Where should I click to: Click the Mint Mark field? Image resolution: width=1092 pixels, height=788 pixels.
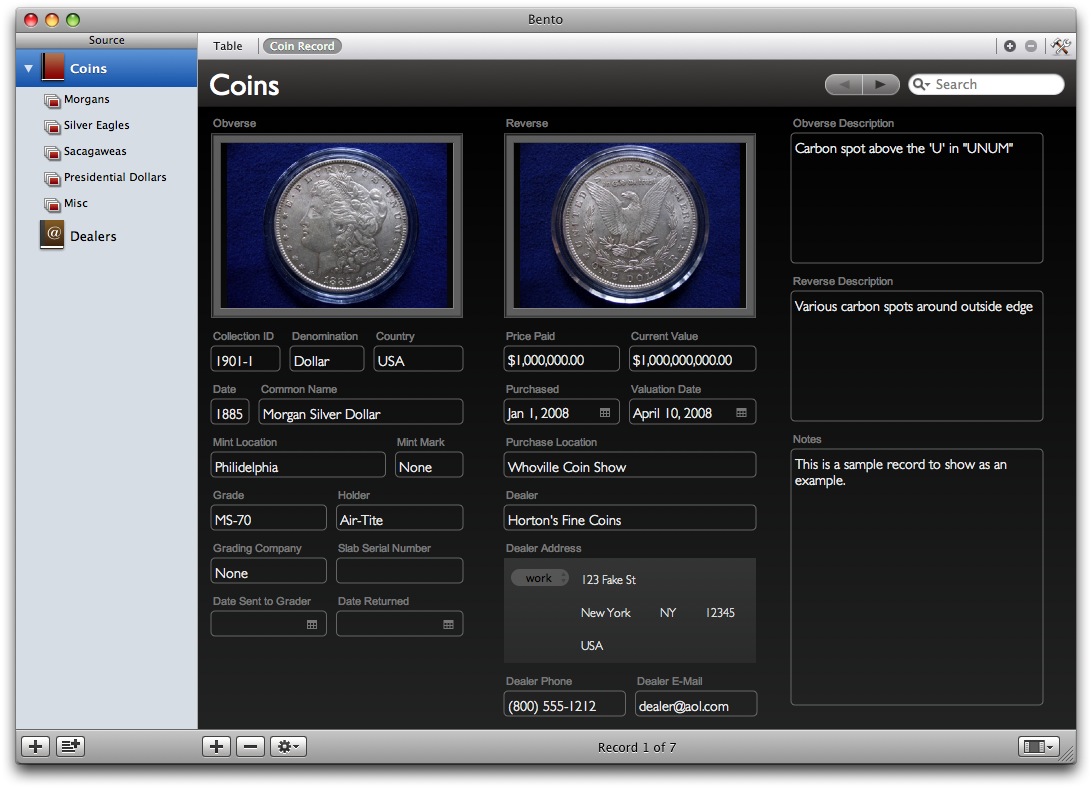[429, 465]
